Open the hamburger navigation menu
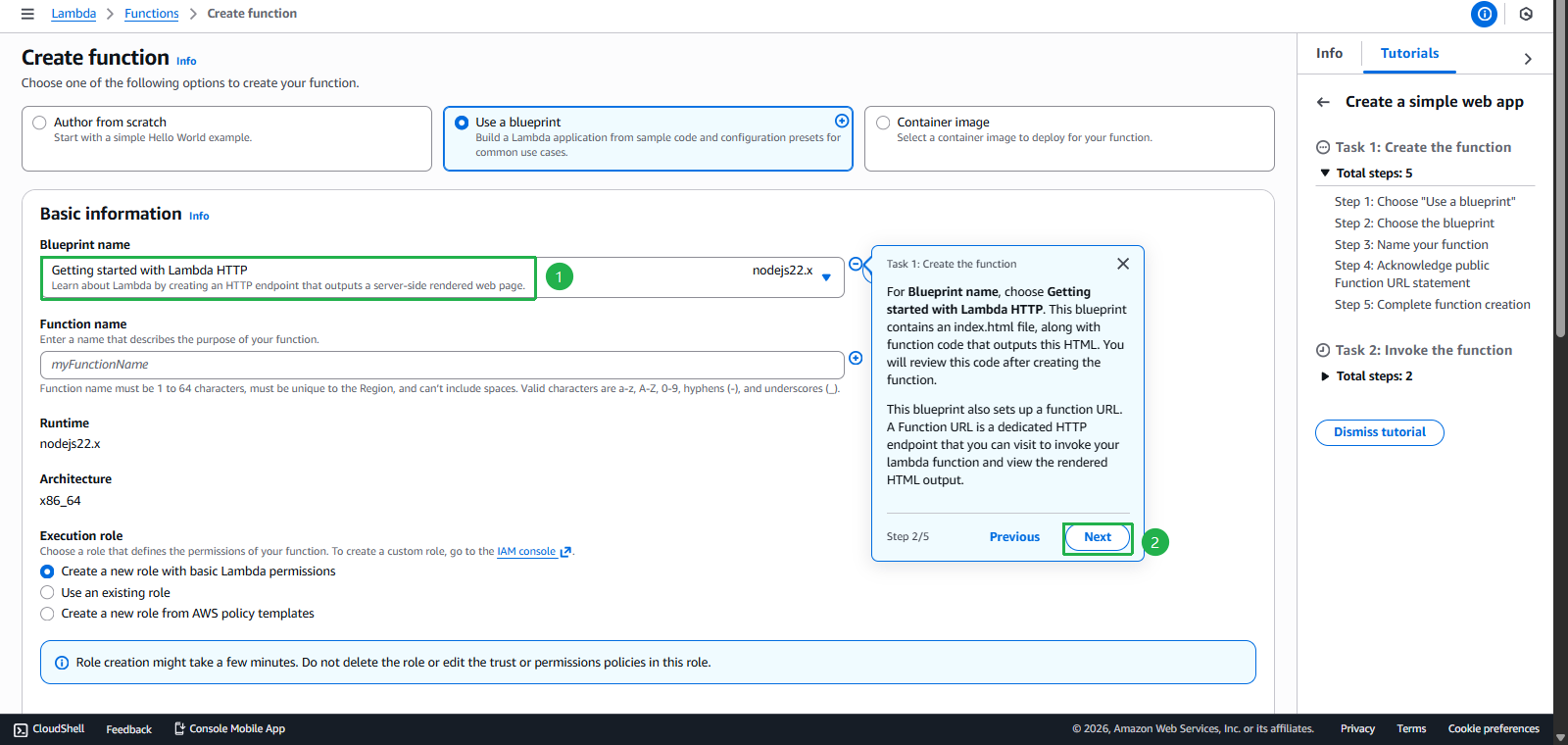1568x745 pixels. point(27,14)
